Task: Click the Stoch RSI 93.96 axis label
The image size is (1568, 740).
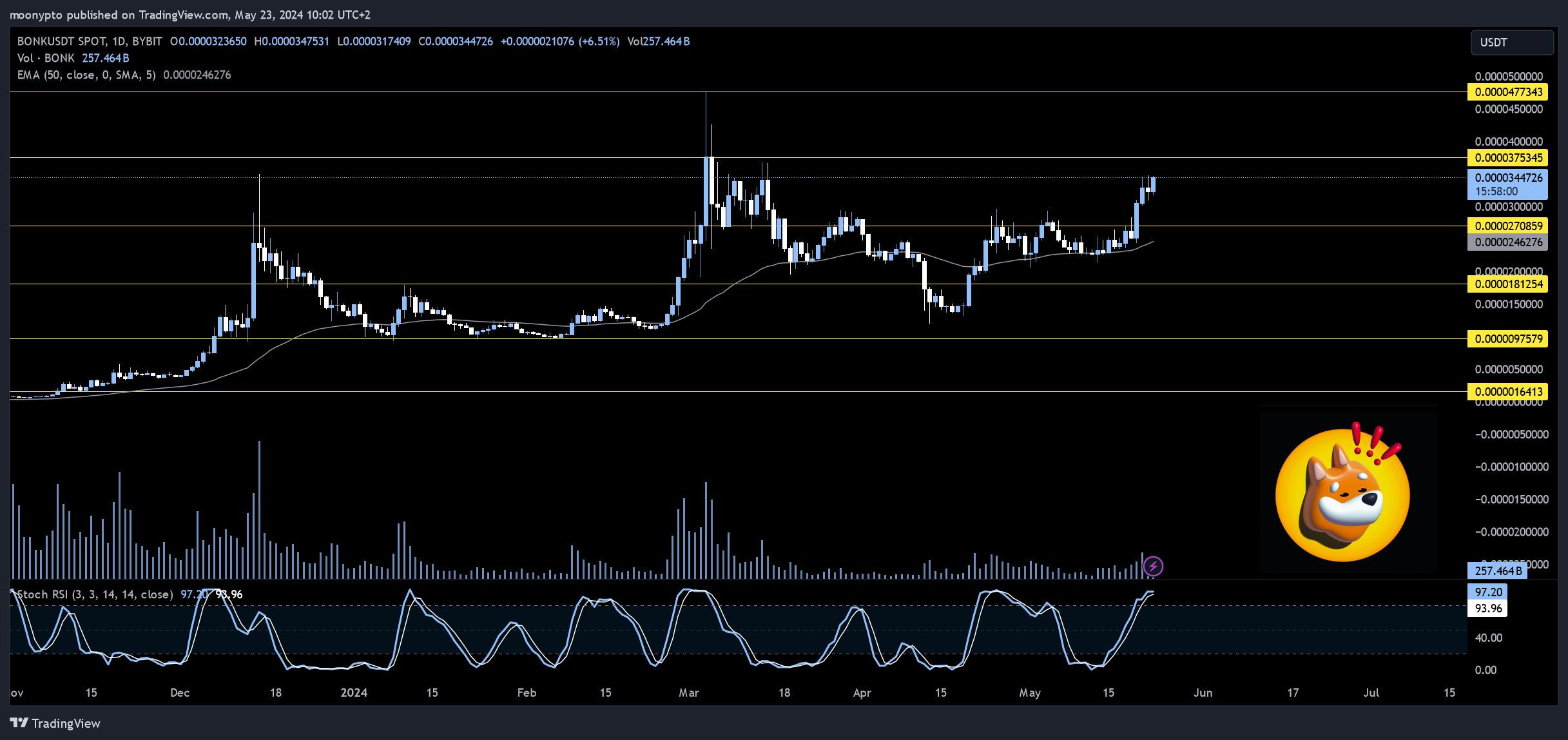Action: point(1487,609)
